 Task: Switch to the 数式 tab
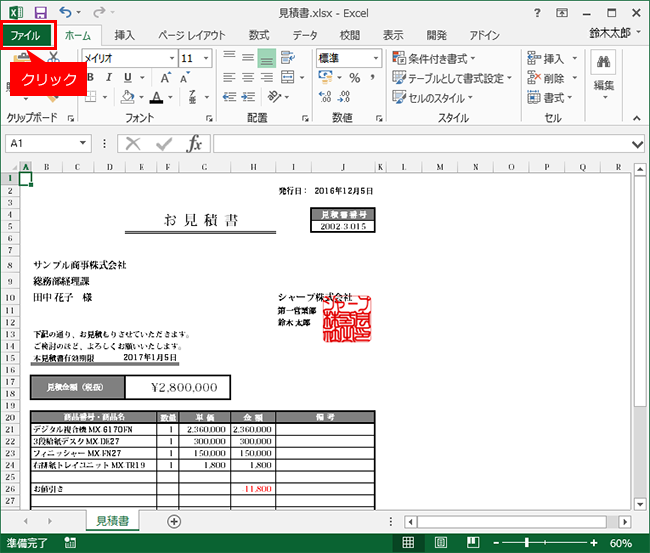coord(259,35)
